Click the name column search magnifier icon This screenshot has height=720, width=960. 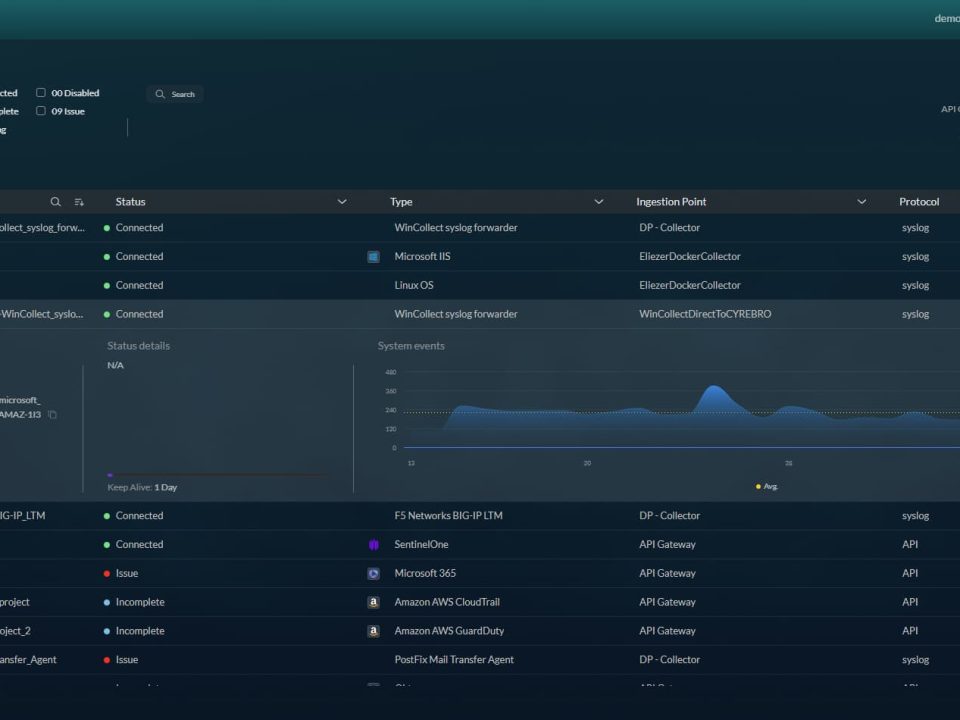coord(56,202)
